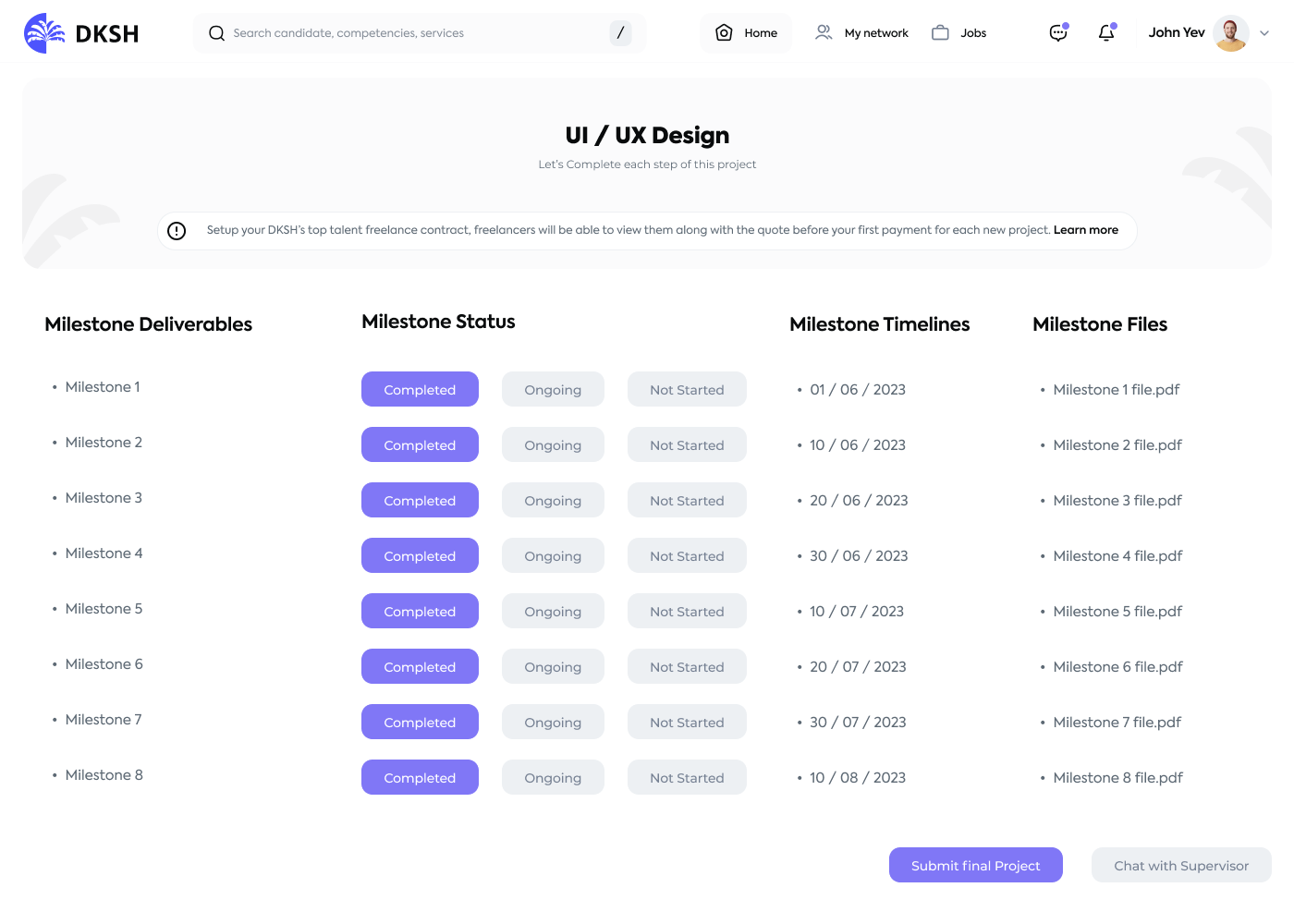Set Milestone 5 status to Completed
Screen dimensions: 1294x924
click(420, 611)
